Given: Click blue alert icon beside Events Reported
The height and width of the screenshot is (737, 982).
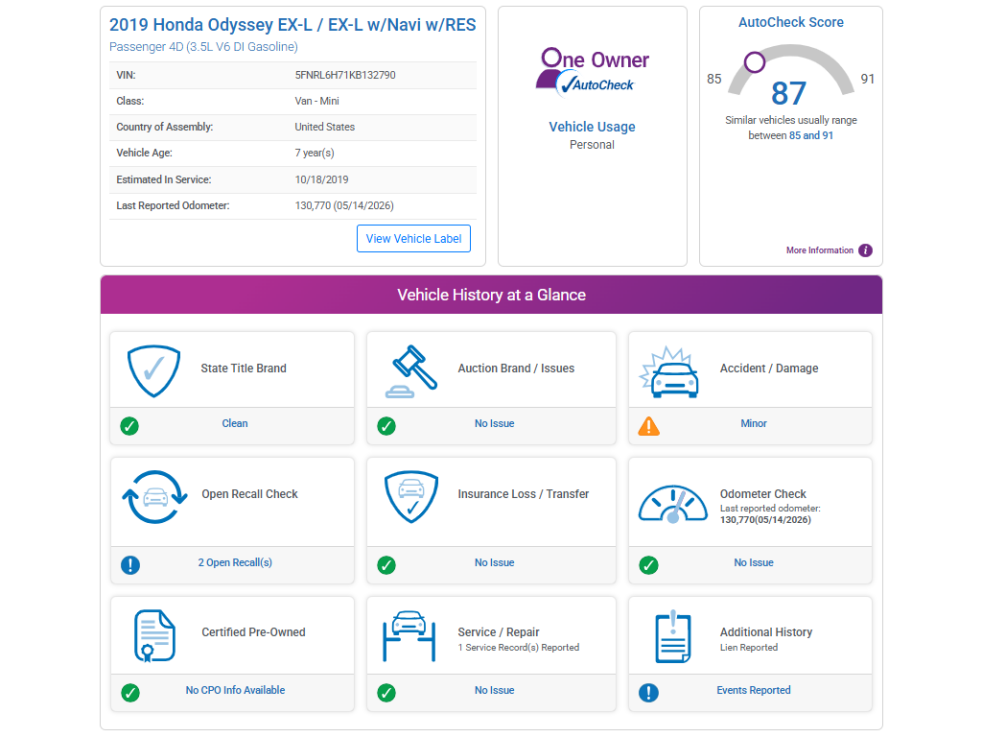Looking at the screenshot, I should [649, 693].
